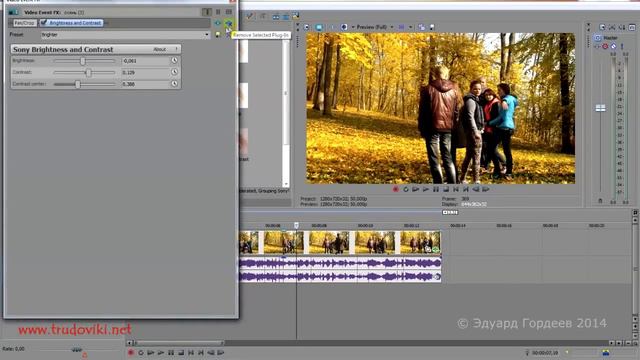The height and width of the screenshot is (360, 640).
Task: Click purple audio waveform event on timeline
Action: [340, 270]
